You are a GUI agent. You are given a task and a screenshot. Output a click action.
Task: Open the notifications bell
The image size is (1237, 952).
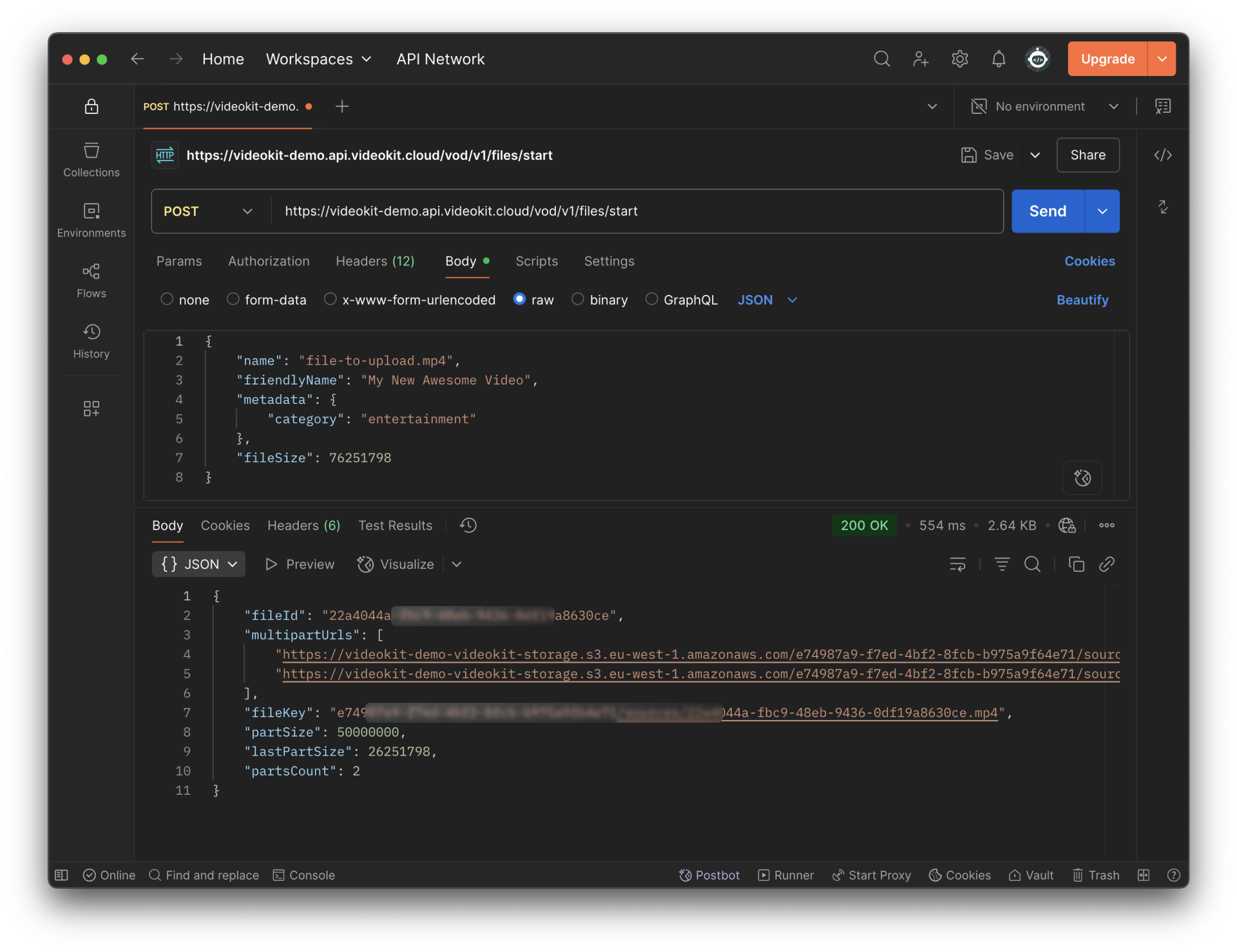[x=999, y=59]
